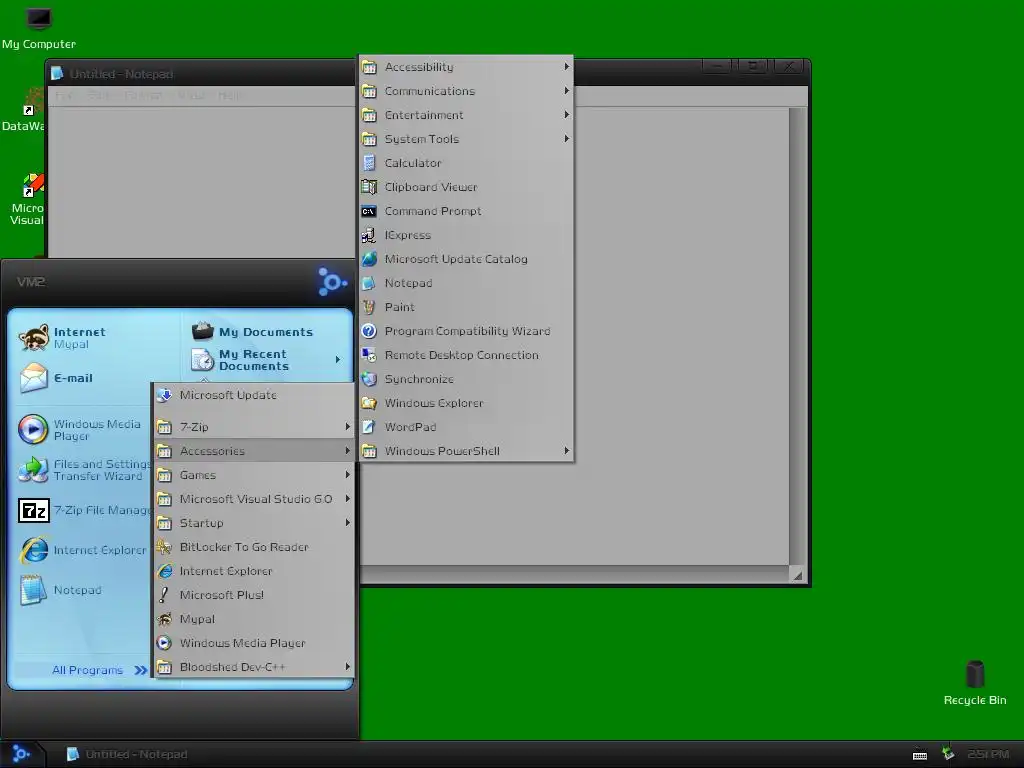Click the VM2 user name header
This screenshot has width=1024, height=768.
point(31,282)
